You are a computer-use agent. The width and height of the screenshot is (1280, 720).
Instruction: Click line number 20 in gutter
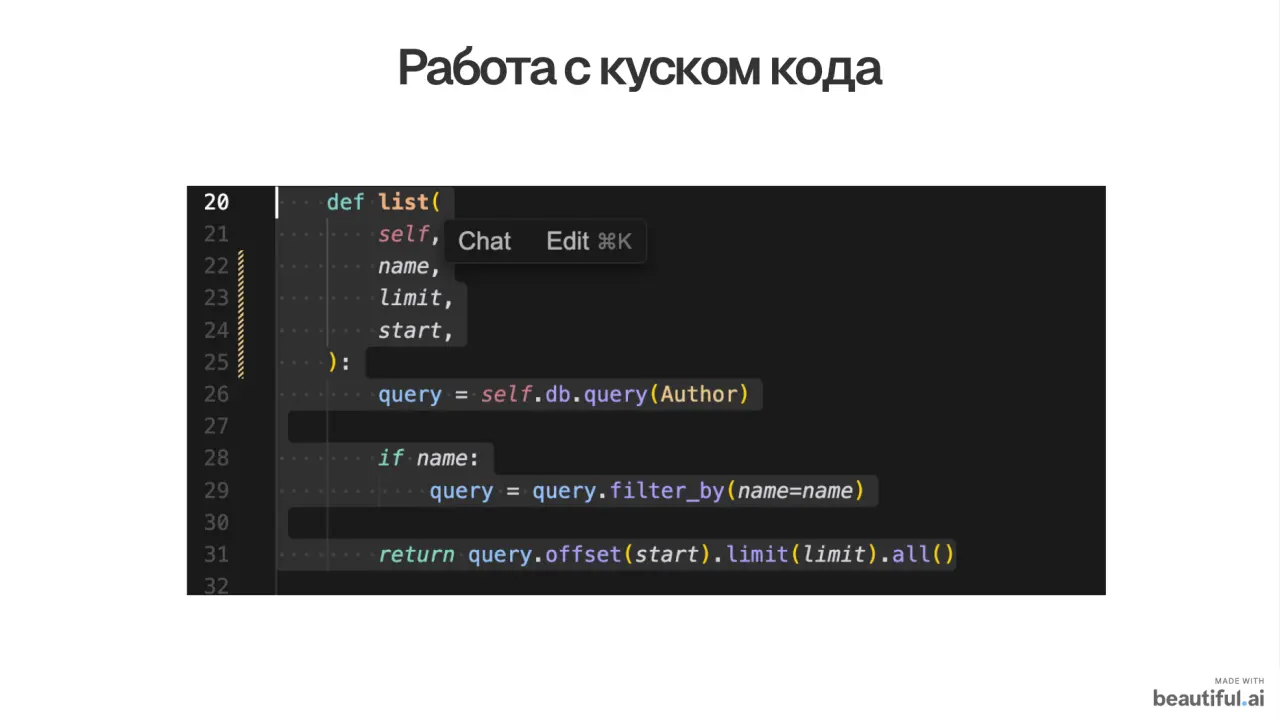(x=216, y=202)
